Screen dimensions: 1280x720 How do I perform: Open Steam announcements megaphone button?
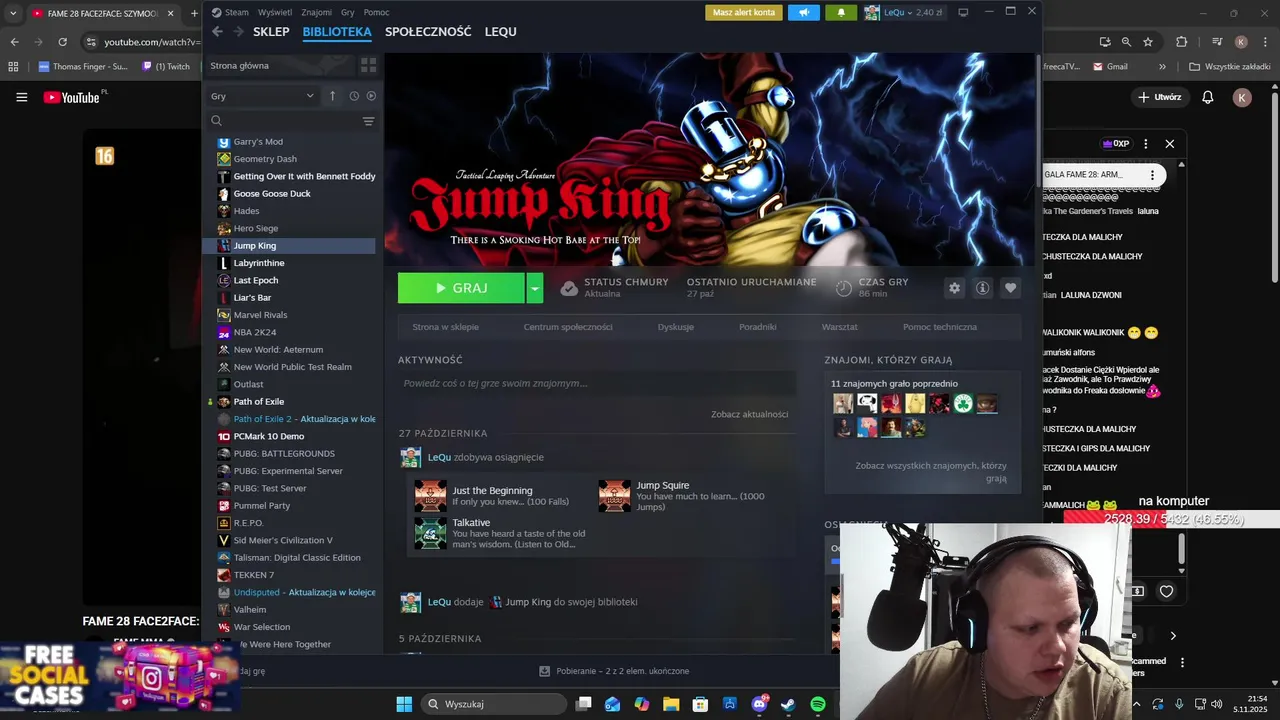point(803,13)
